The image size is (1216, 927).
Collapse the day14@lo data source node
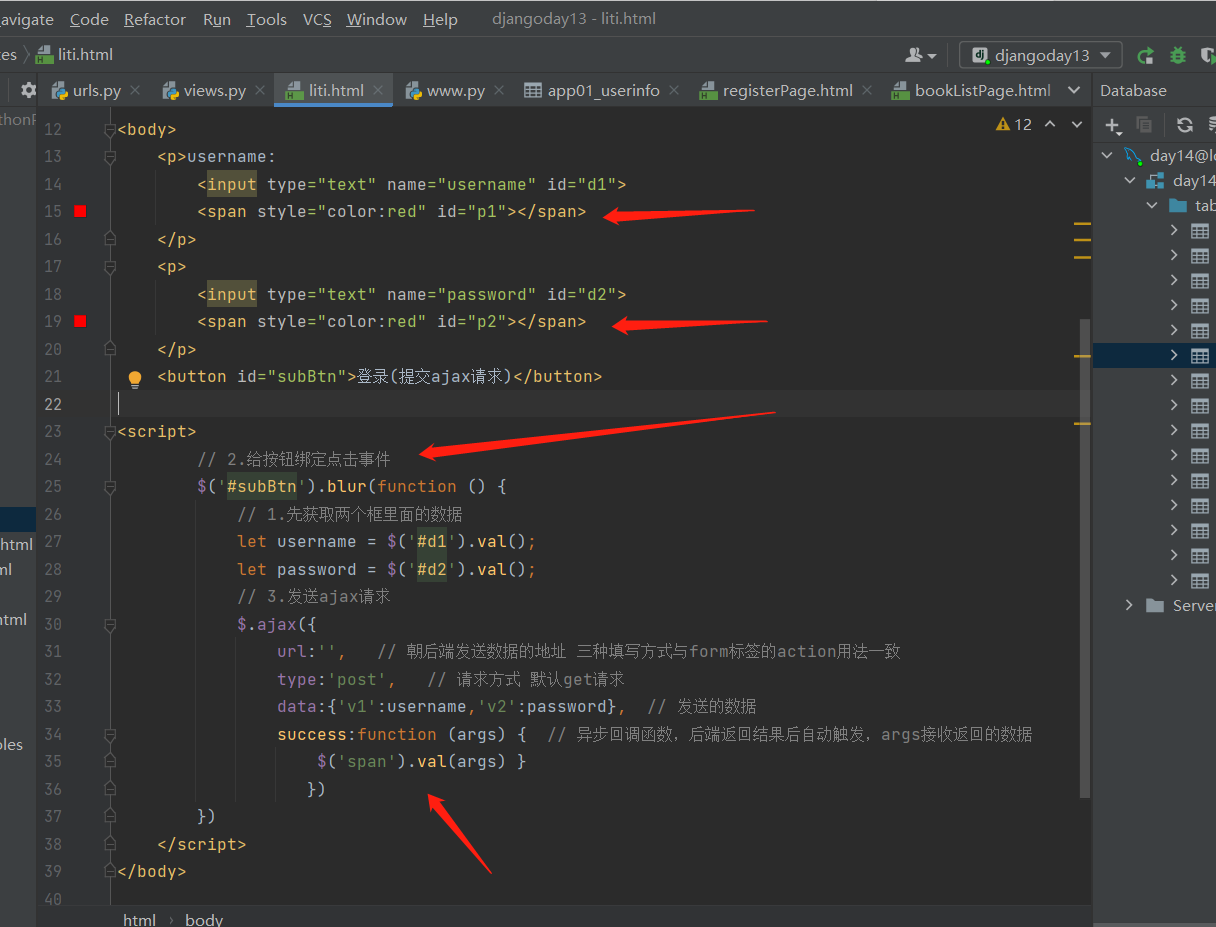(x=1107, y=155)
